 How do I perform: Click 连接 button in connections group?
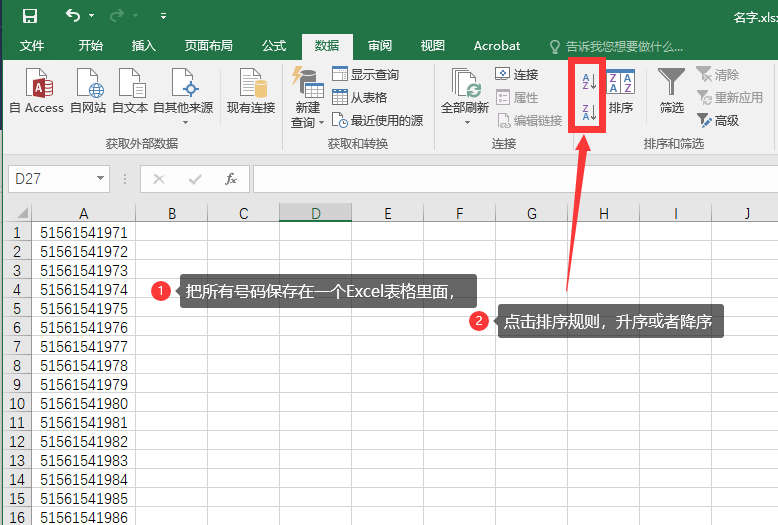(x=517, y=74)
